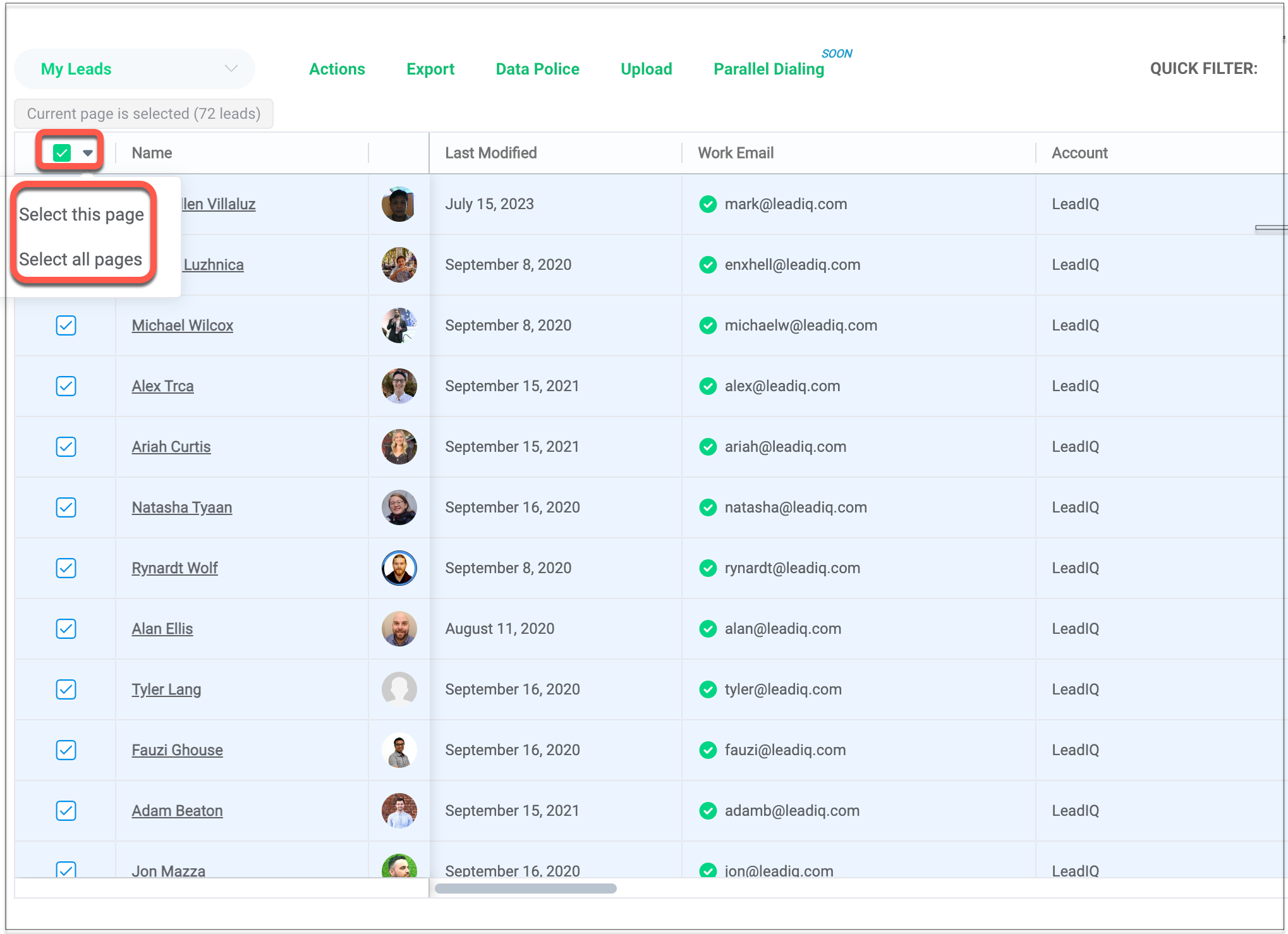Uncheck the Tyler Lang row checkbox
This screenshot has width=1288, height=934.
[x=66, y=689]
